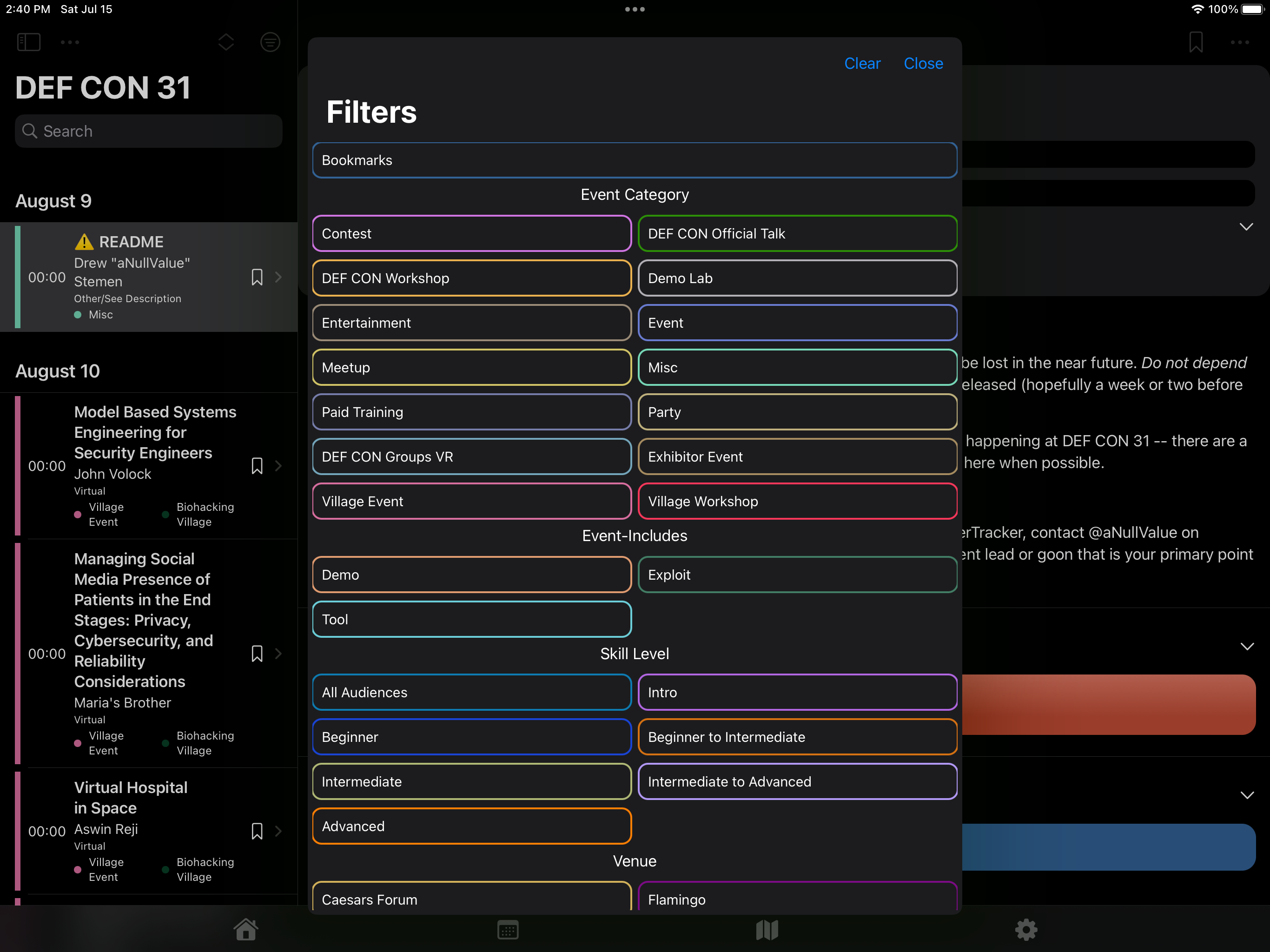Open the README event row

[149, 278]
